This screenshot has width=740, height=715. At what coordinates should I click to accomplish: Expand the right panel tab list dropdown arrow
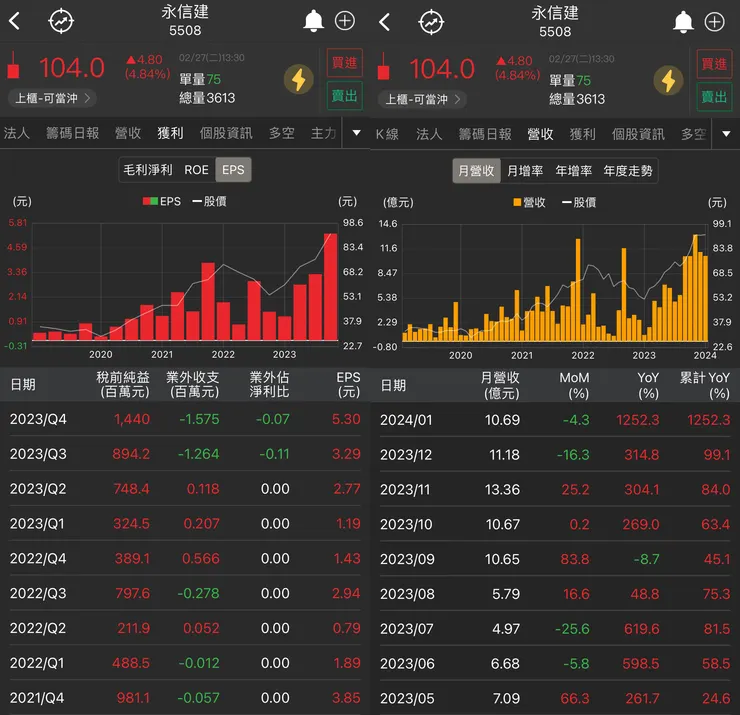point(726,134)
